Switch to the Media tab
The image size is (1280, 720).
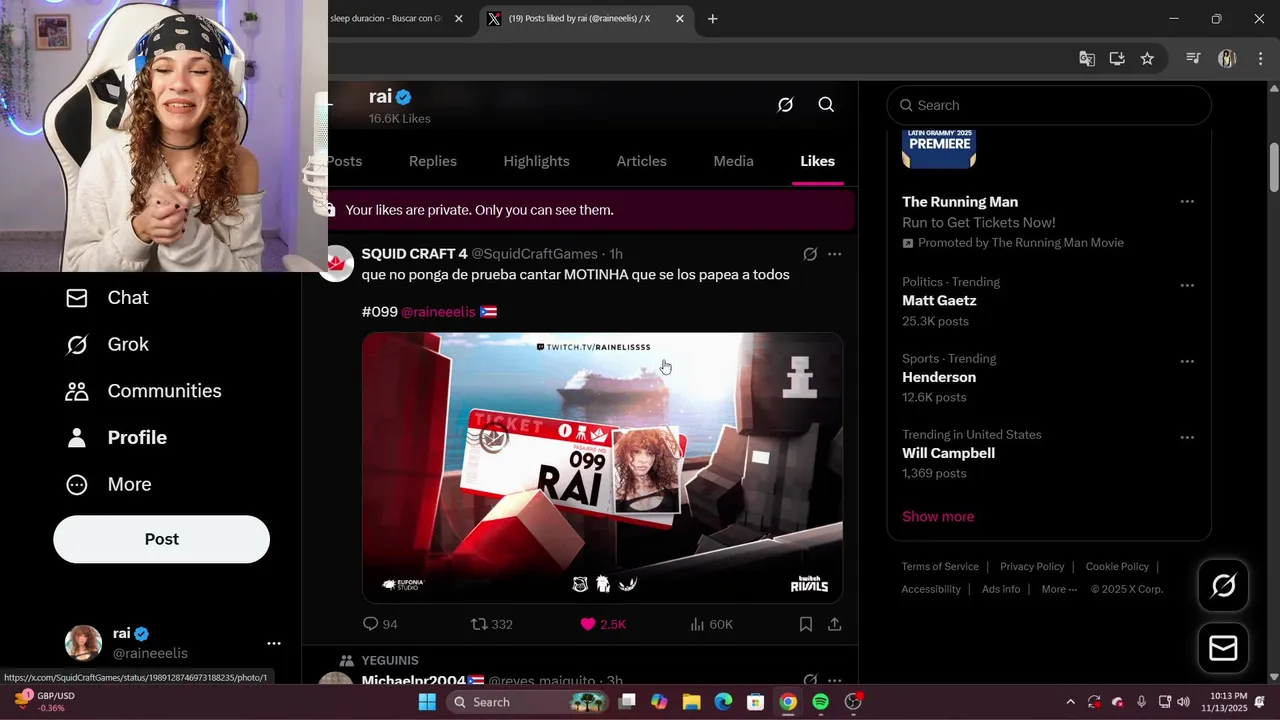pyautogui.click(x=733, y=161)
